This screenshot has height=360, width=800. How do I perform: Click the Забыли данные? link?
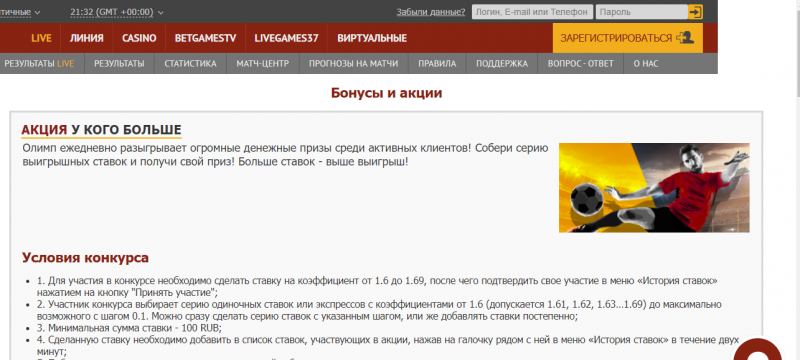431,12
